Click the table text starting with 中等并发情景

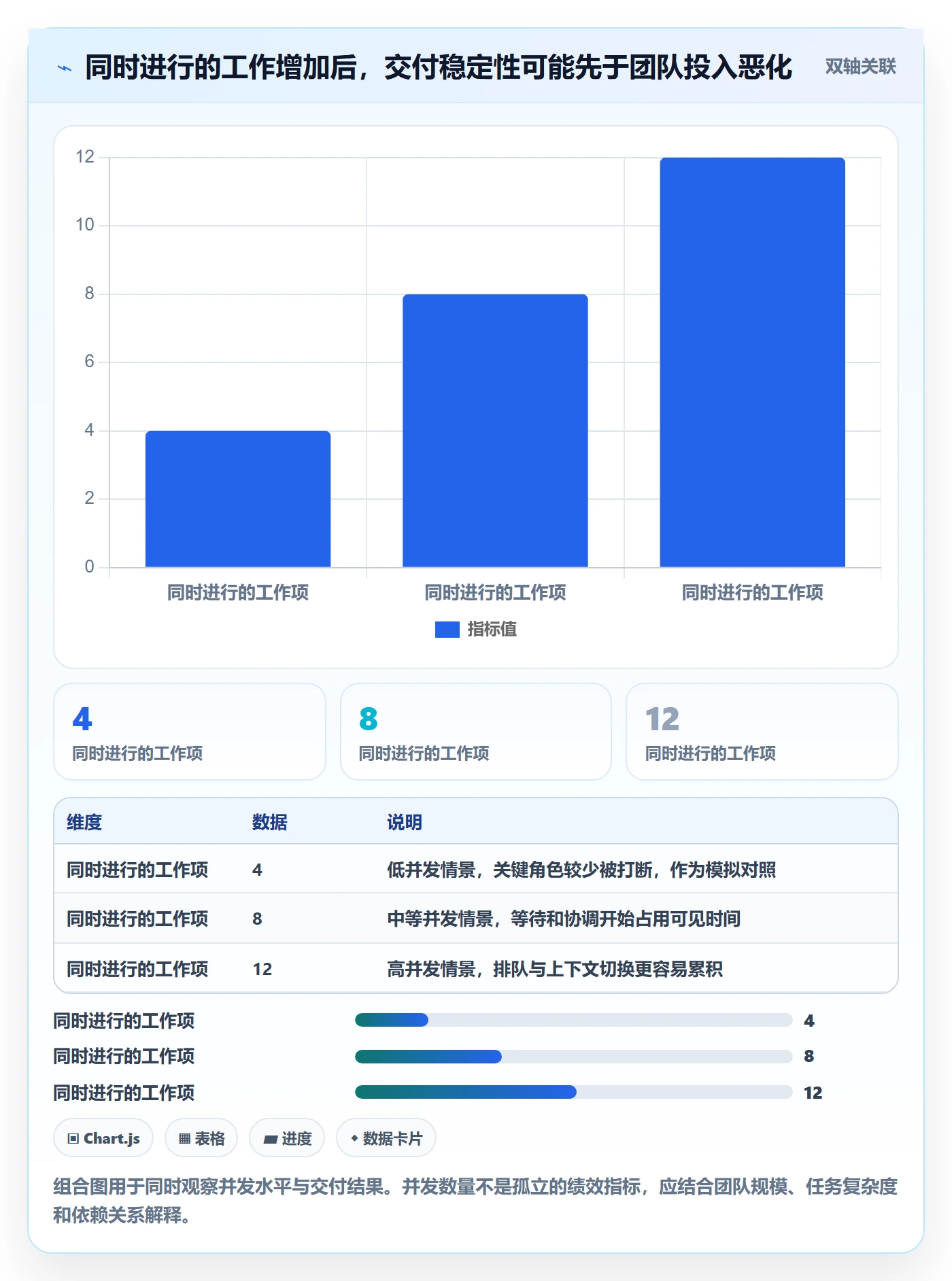[564, 919]
